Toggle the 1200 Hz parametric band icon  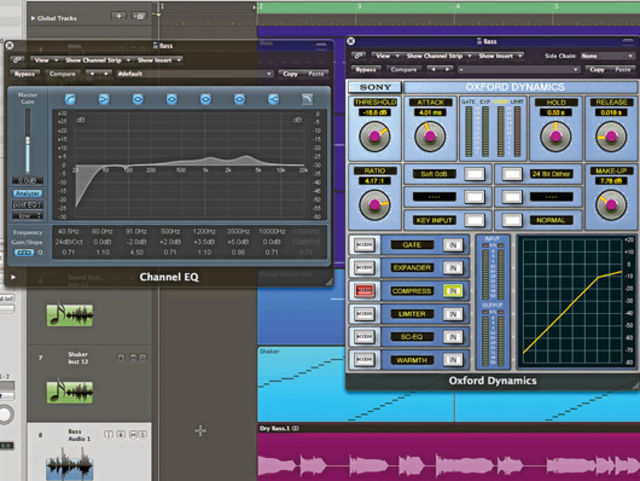click(x=205, y=99)
